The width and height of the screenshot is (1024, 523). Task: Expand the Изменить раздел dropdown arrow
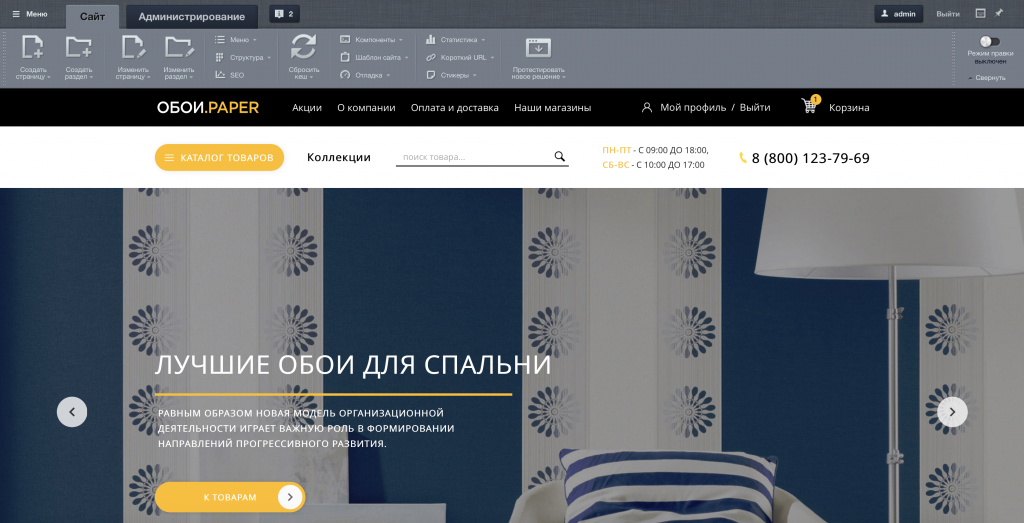[x=193, y=77]
